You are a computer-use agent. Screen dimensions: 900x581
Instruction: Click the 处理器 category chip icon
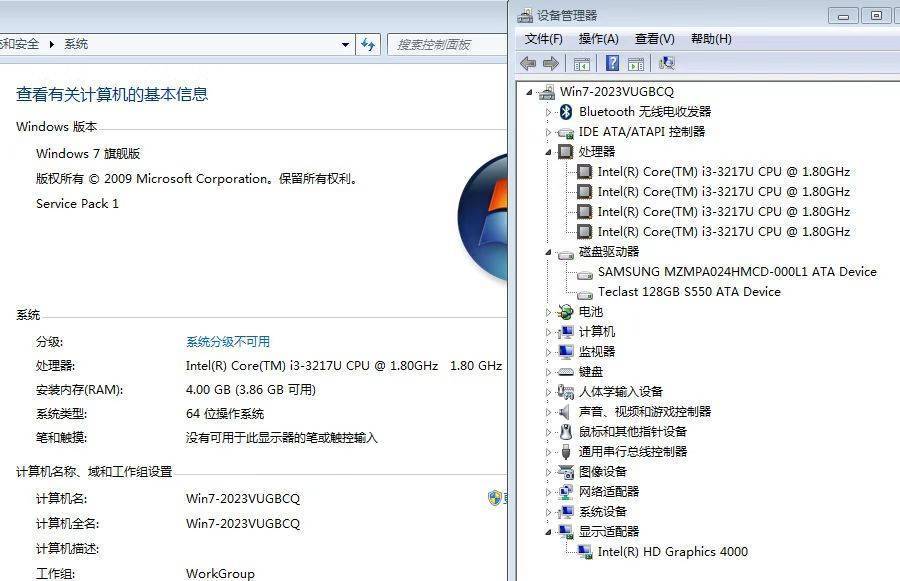tap(566, 152)
